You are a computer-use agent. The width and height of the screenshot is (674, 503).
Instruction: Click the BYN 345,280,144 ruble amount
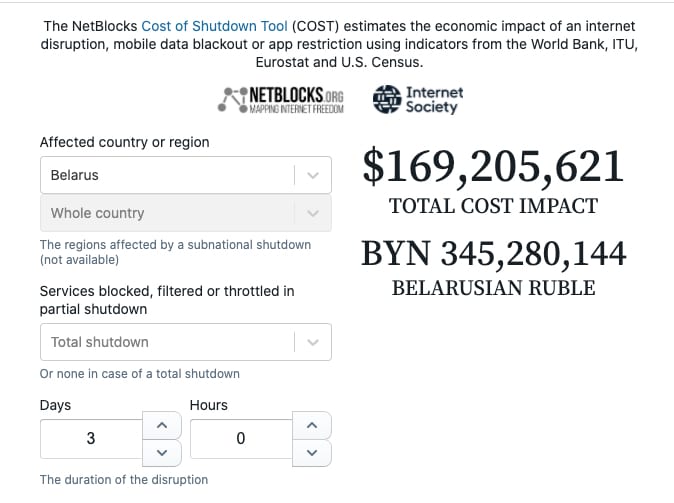493,253
